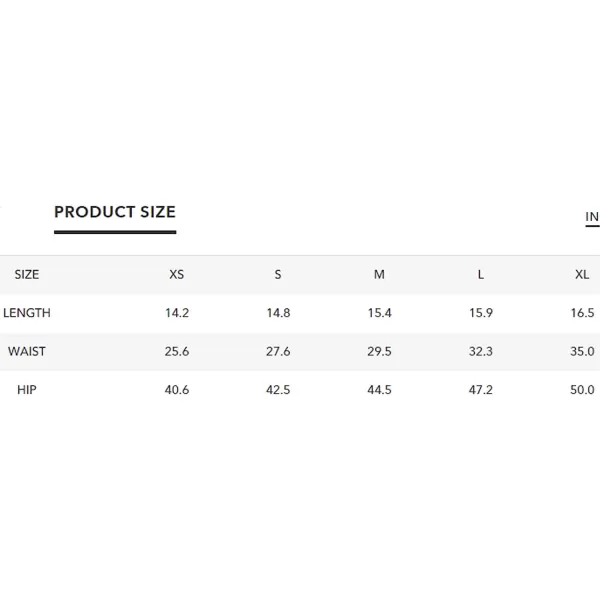This screenshot has height=600, width=600.
Task: Select the S column header
Action: [278, 274]
